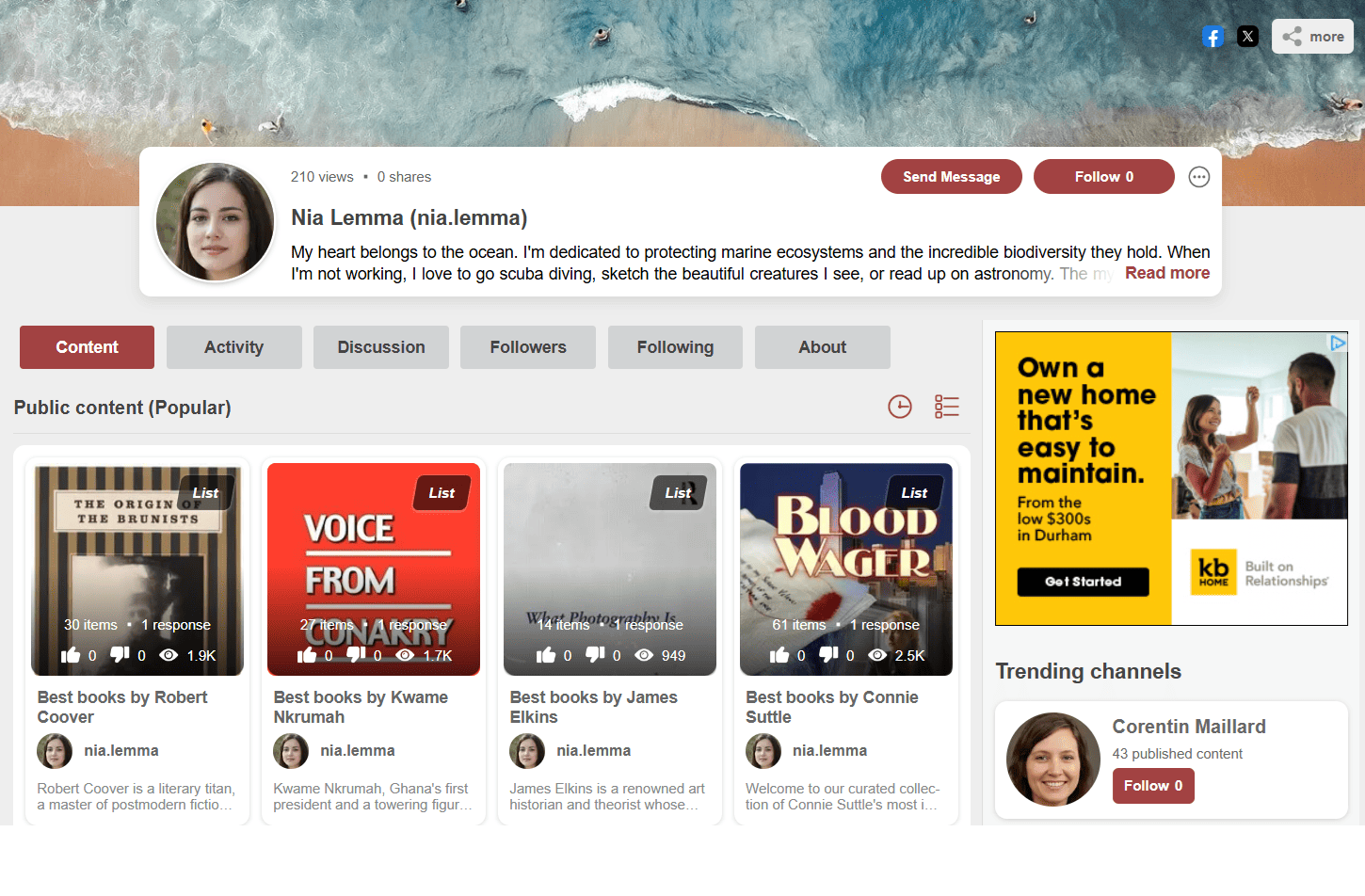The image size is (1365, 896).
Task: Click the AdChoices icon on advertisement
Action: [1338, 343]
